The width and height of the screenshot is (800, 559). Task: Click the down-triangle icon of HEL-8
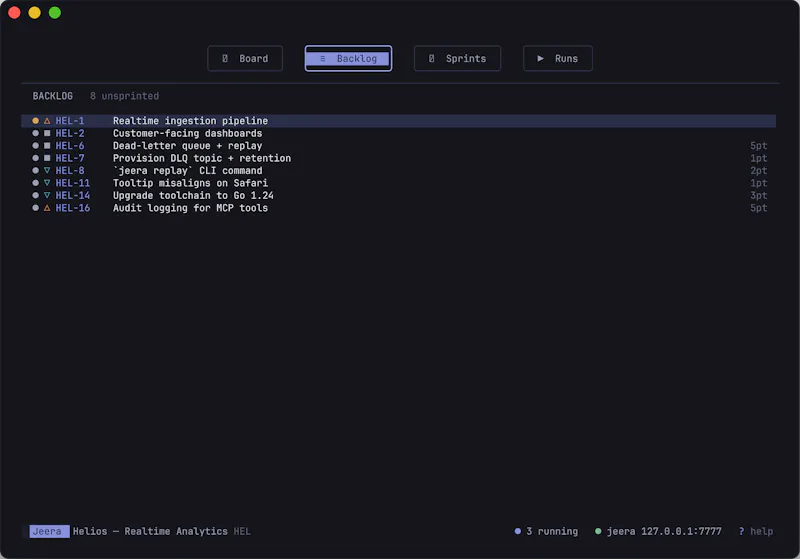[x=47, y=170]
